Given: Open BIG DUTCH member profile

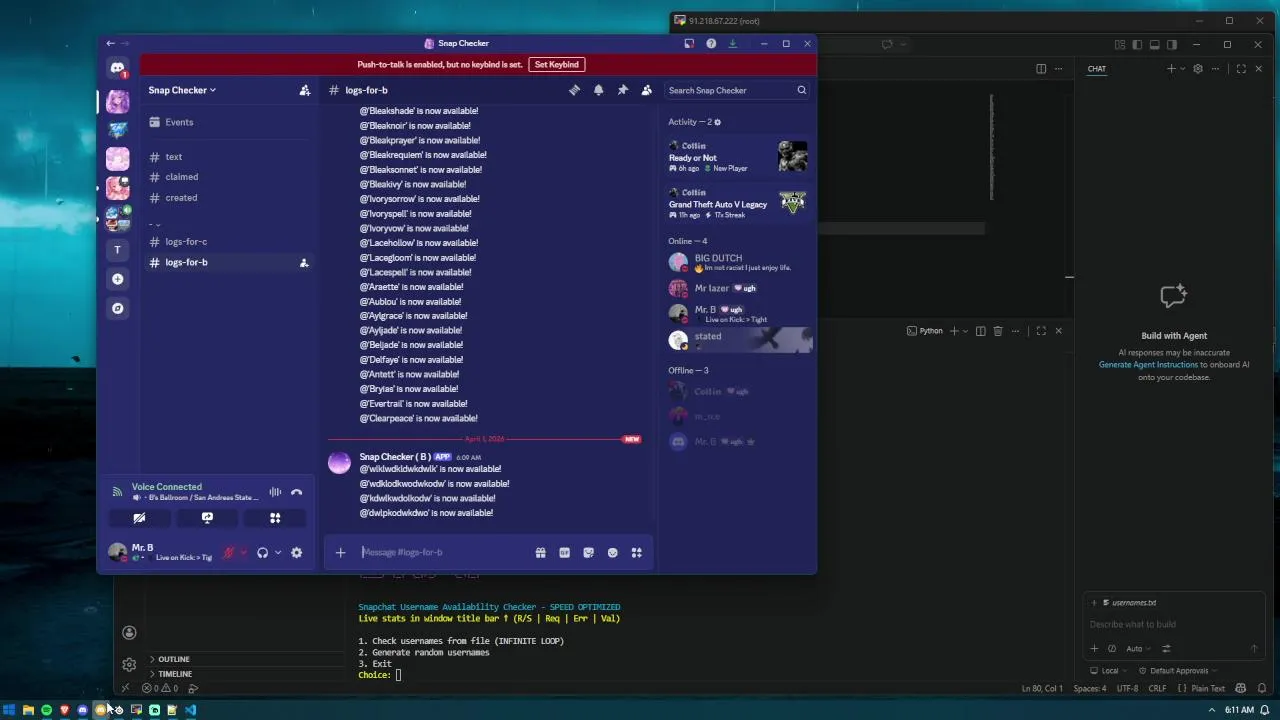Looking at the screenshot, I should [738, 262].
